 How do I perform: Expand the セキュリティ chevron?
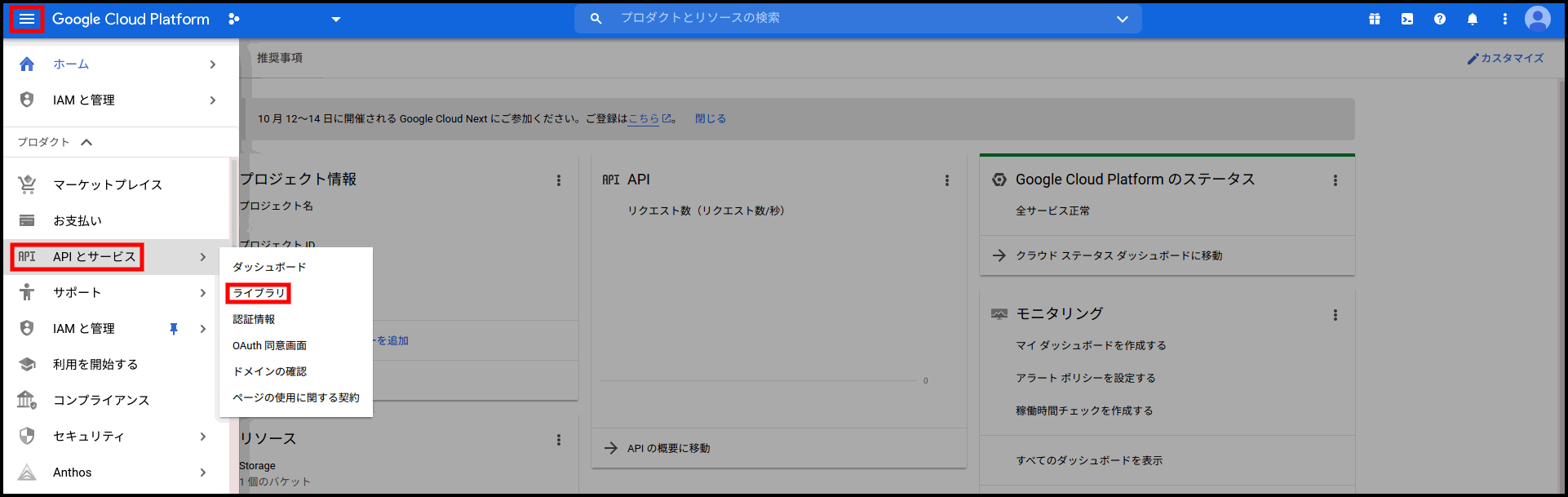pos(203,436)
